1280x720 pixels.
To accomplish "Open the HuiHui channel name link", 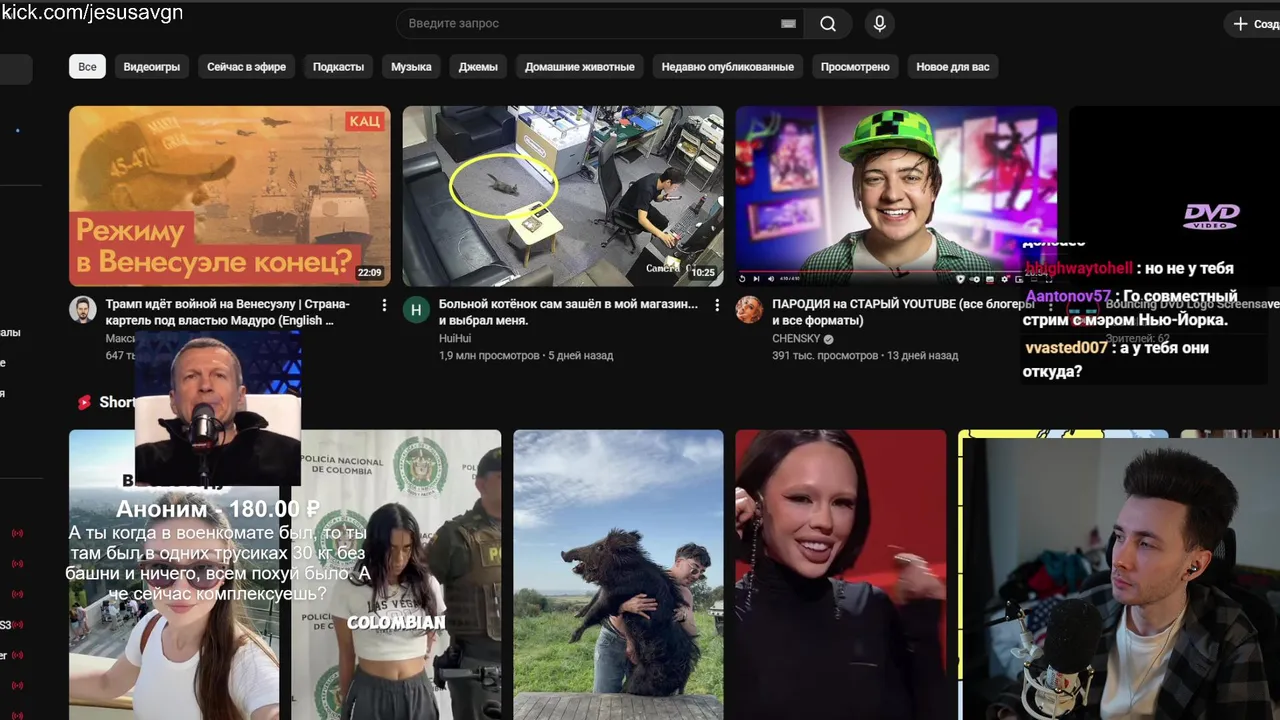I will (x=455, y=339).
